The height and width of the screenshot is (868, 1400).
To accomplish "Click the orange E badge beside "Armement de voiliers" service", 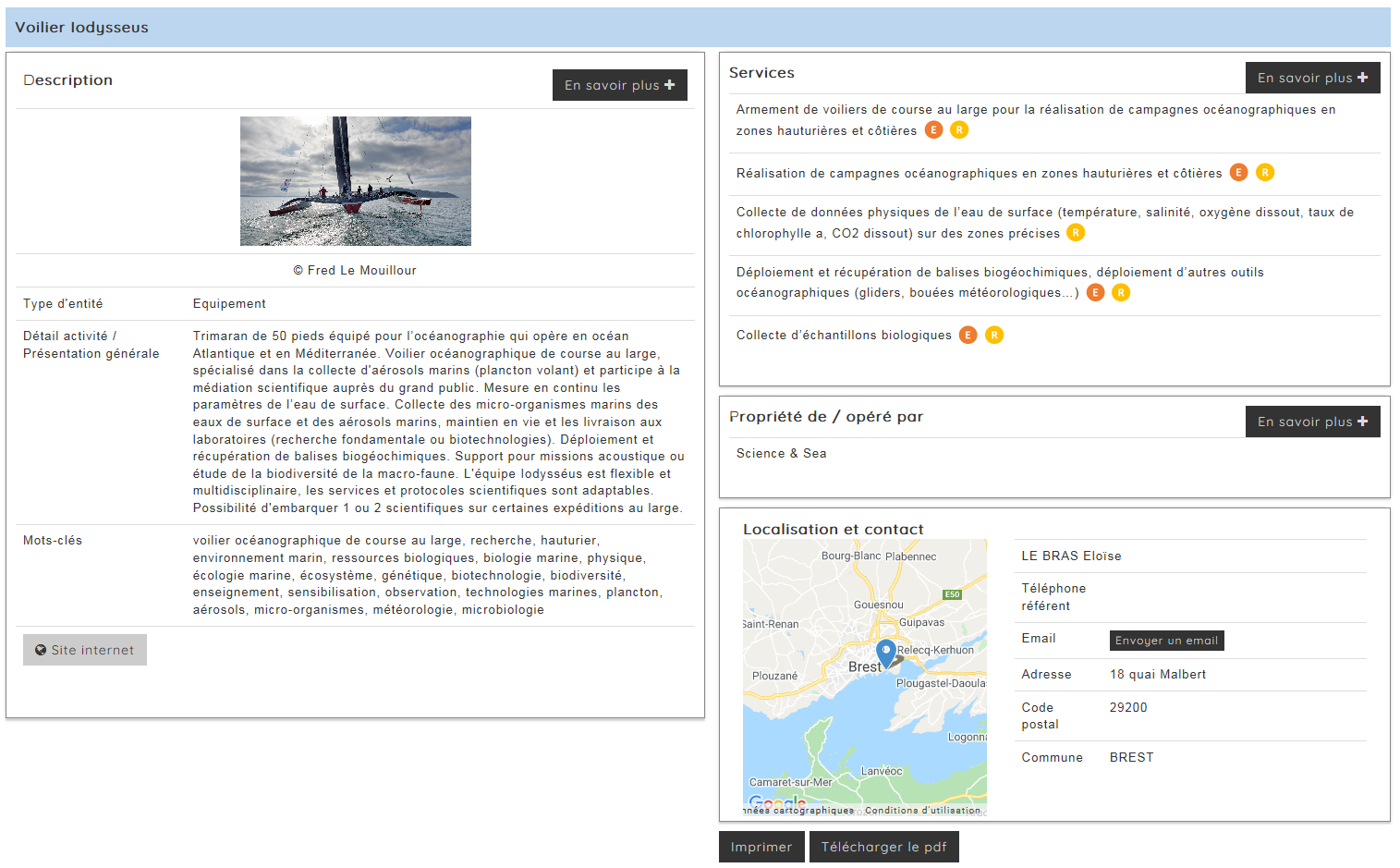I will (x=934, y=130).
